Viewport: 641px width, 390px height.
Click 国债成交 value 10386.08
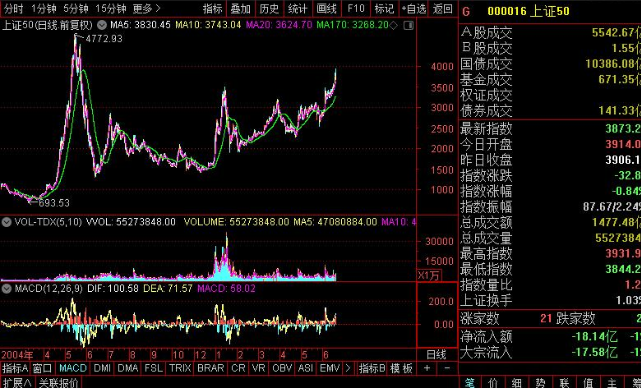pos(613,64)
